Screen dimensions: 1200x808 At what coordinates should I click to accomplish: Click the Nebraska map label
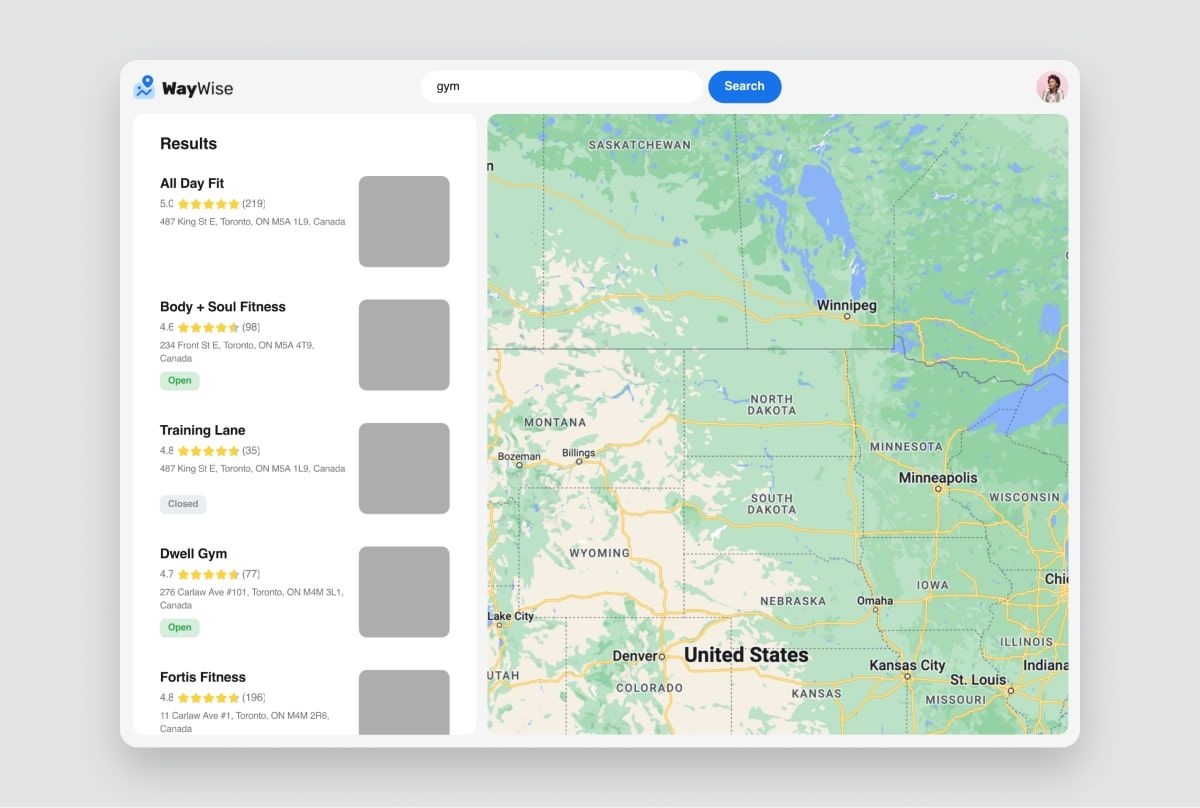(793, 601)
